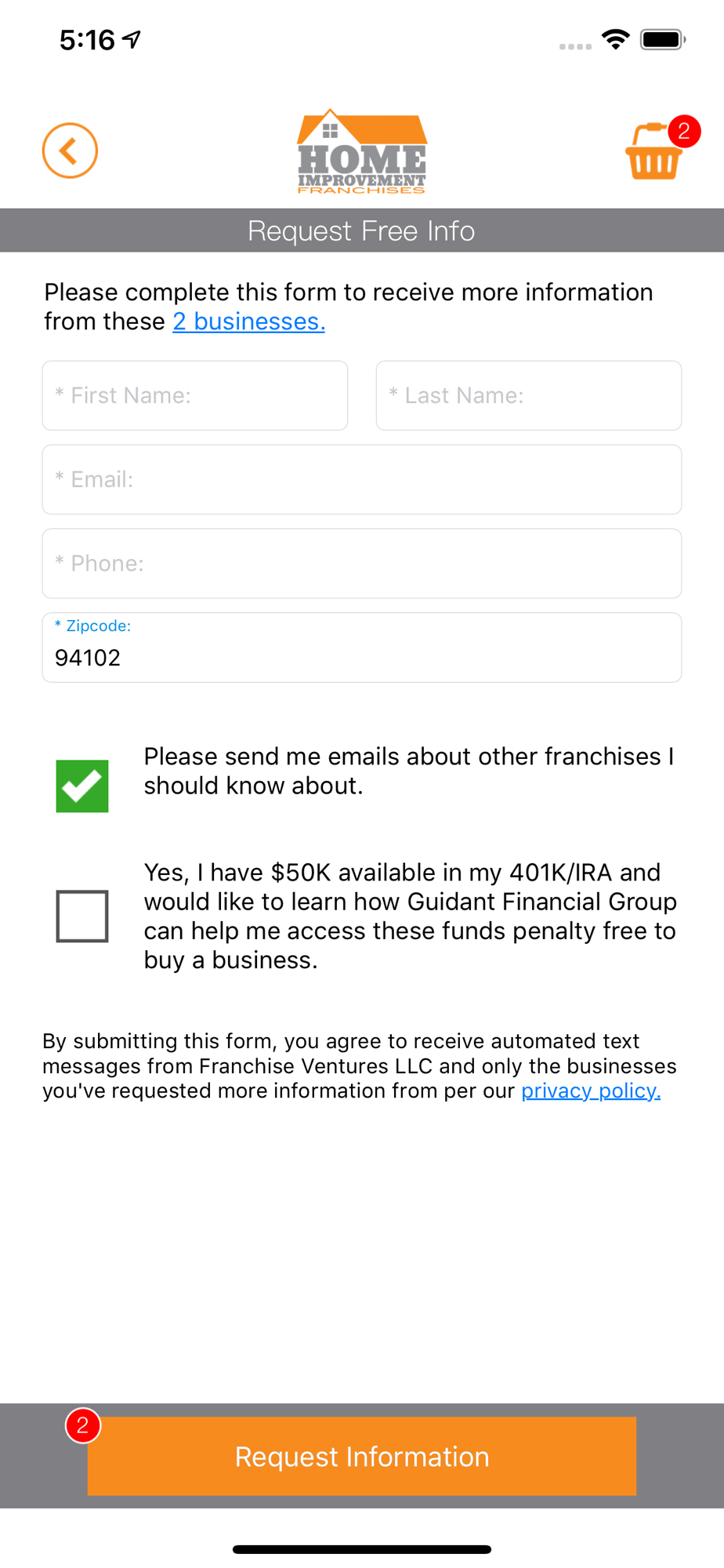Select the Phone input field

[362, 564]
